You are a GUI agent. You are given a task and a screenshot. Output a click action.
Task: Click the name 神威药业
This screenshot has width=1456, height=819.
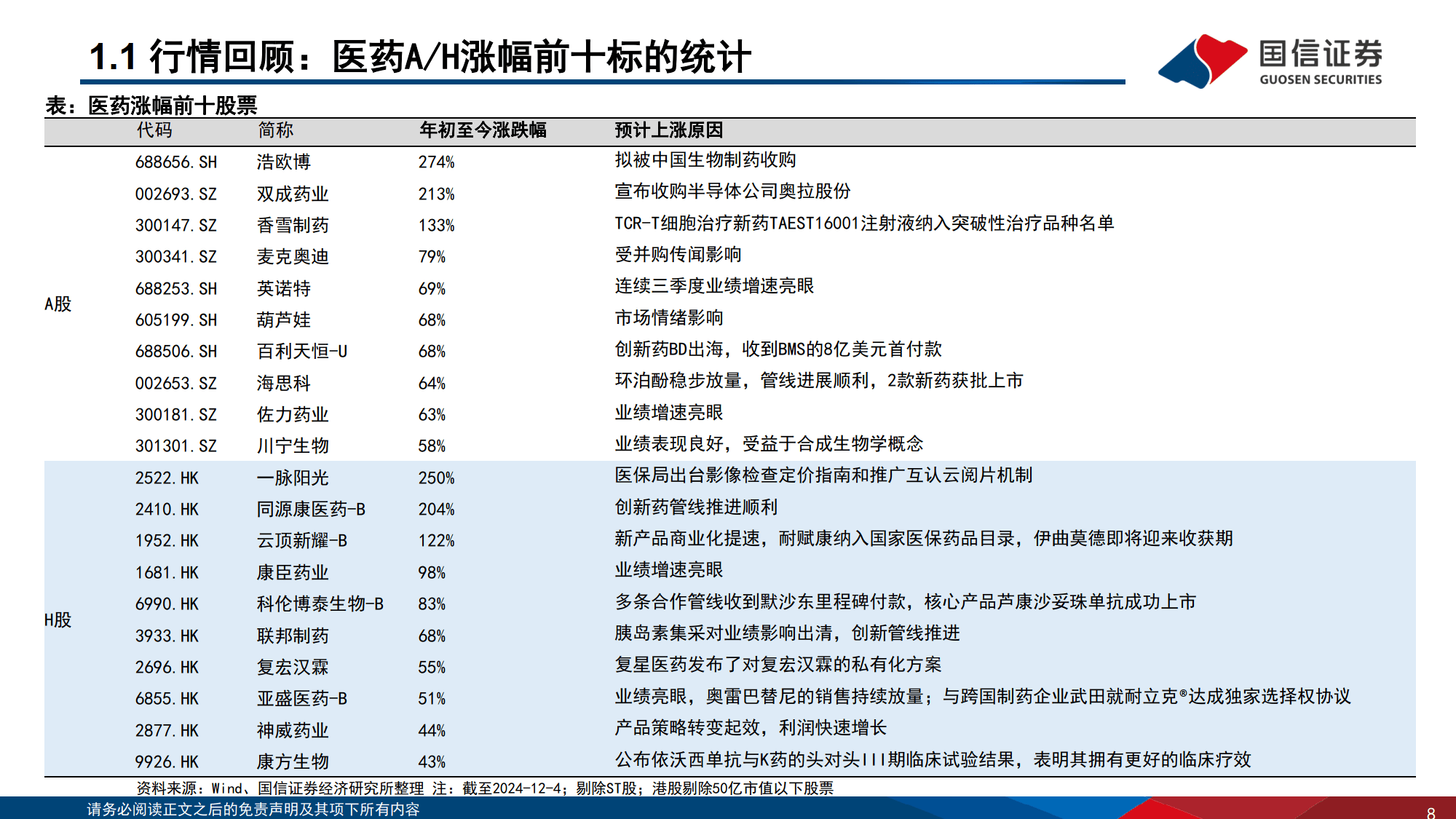tap(293, 730)
